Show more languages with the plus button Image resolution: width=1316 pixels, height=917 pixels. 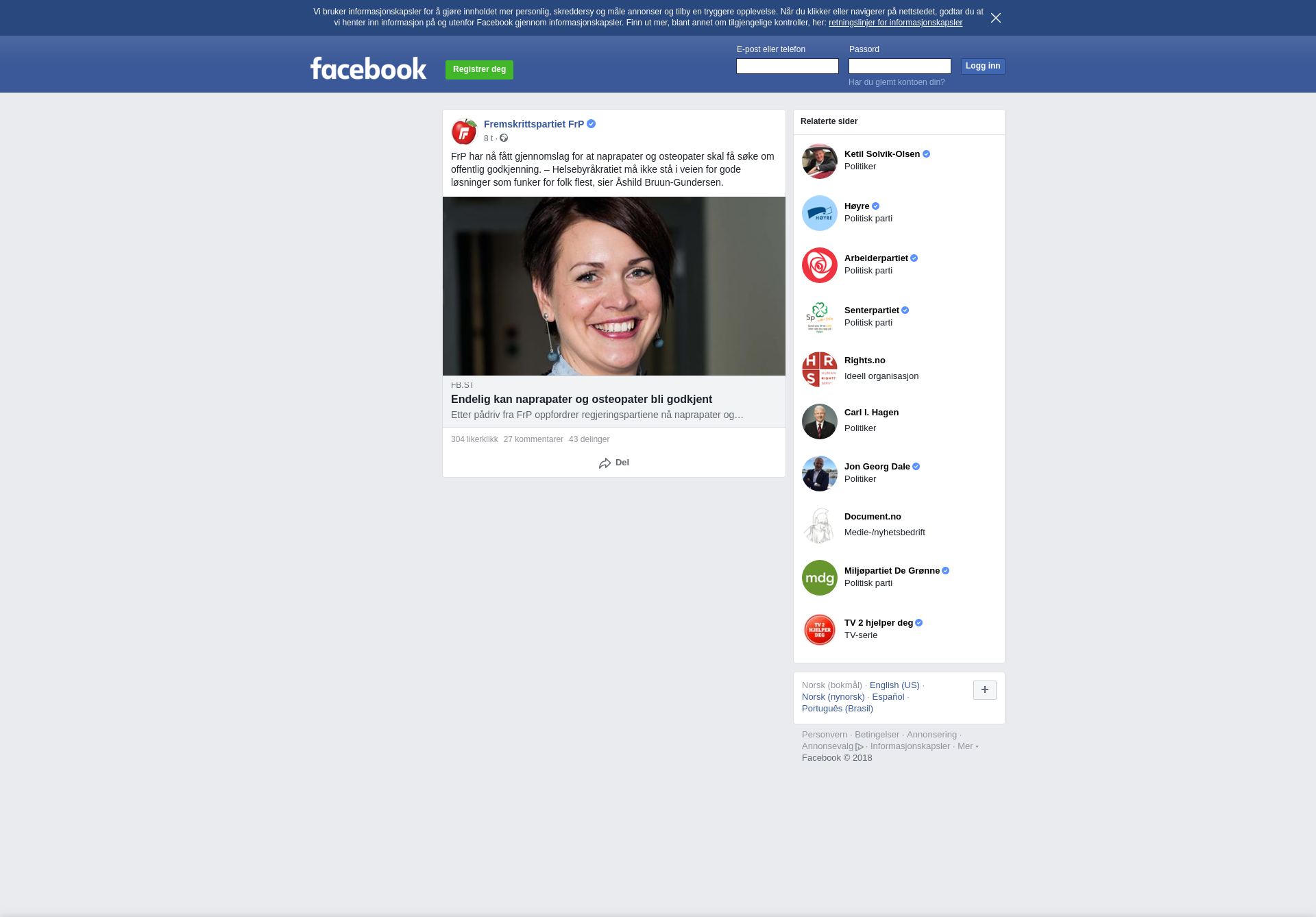coord(985,690)
